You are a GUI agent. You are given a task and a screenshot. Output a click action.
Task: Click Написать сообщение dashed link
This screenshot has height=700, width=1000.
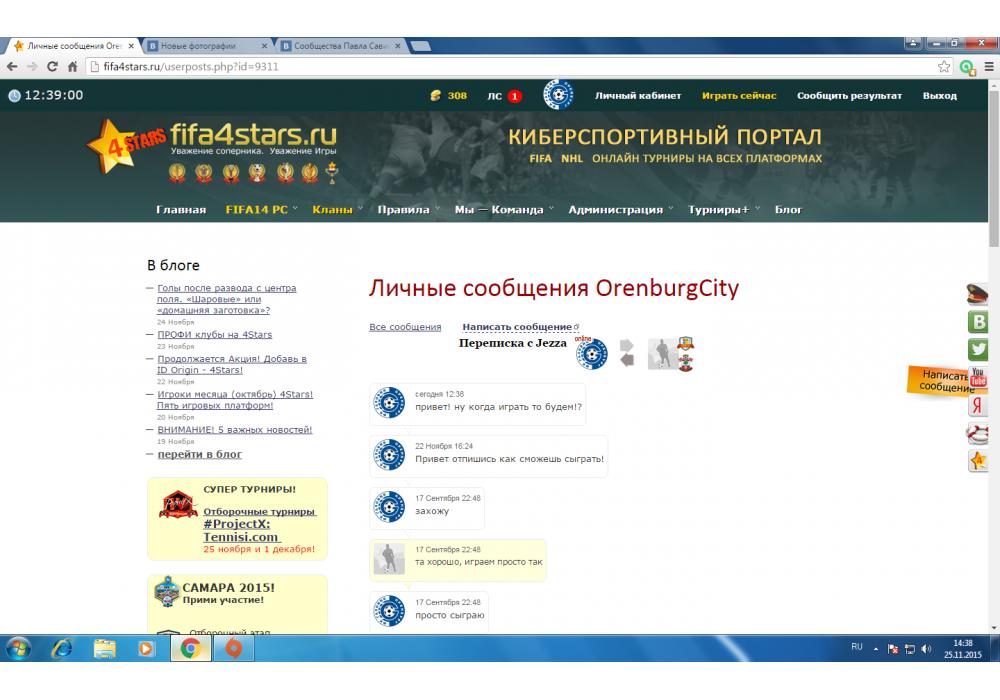(x=517, y=326)
